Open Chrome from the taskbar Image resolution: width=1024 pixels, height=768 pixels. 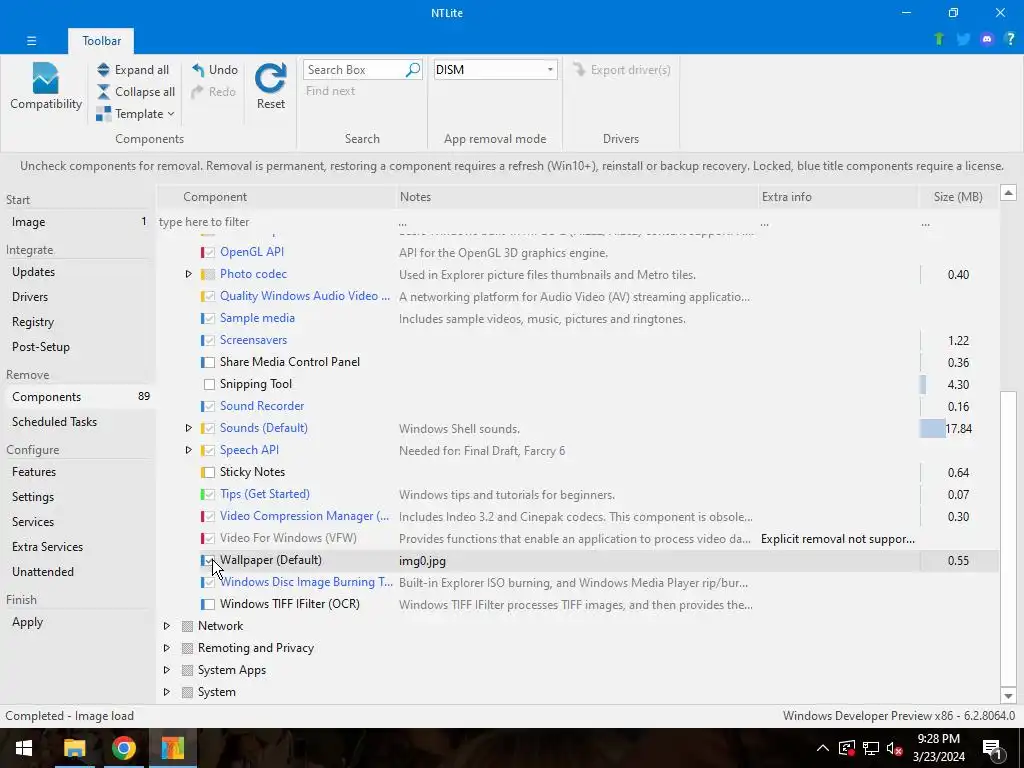[x=123, y=748]
